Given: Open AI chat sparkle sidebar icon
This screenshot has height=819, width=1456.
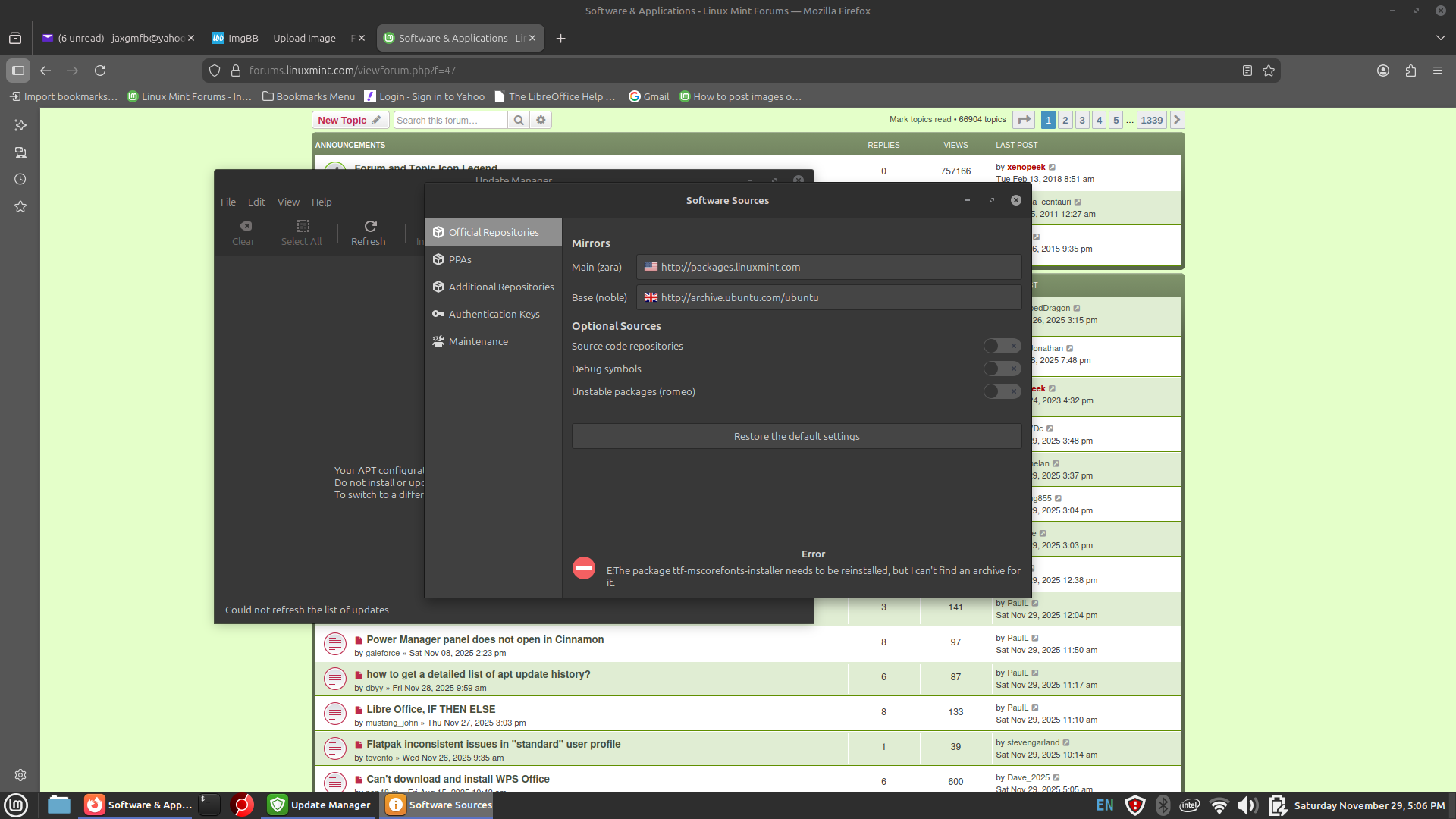Looking at the screenshot, I should pyautogui.click(x=20, y=125).
